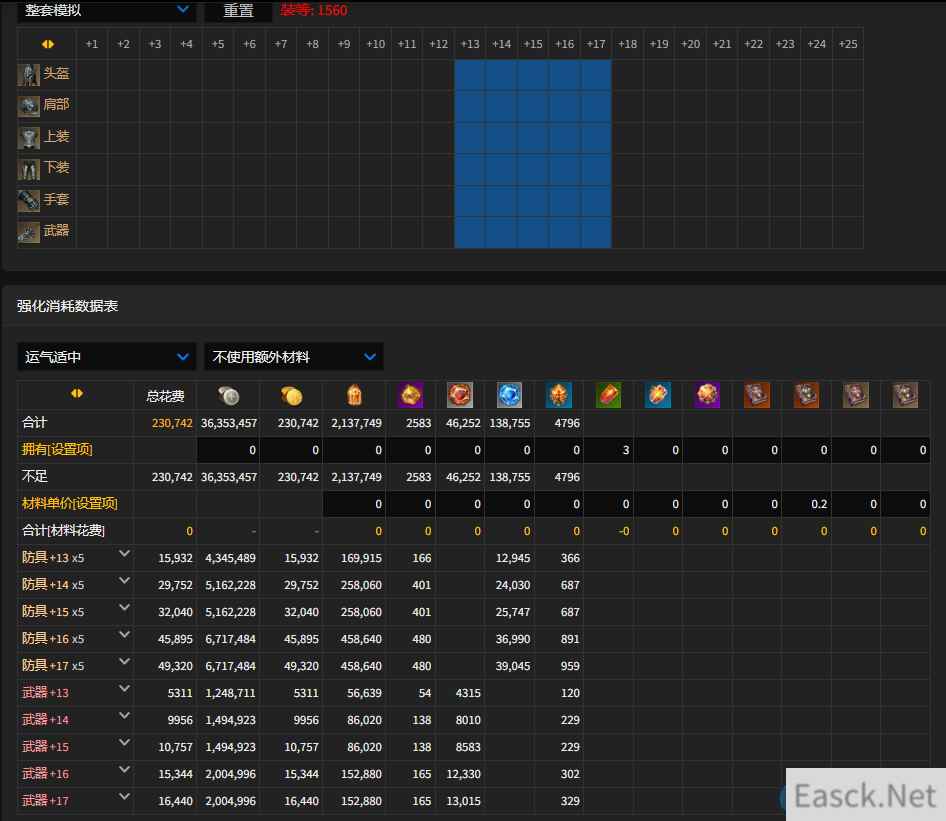Screen dimensions: 946x821
Task: Click the orange honor shard material icon
Action: pos(355,396)
